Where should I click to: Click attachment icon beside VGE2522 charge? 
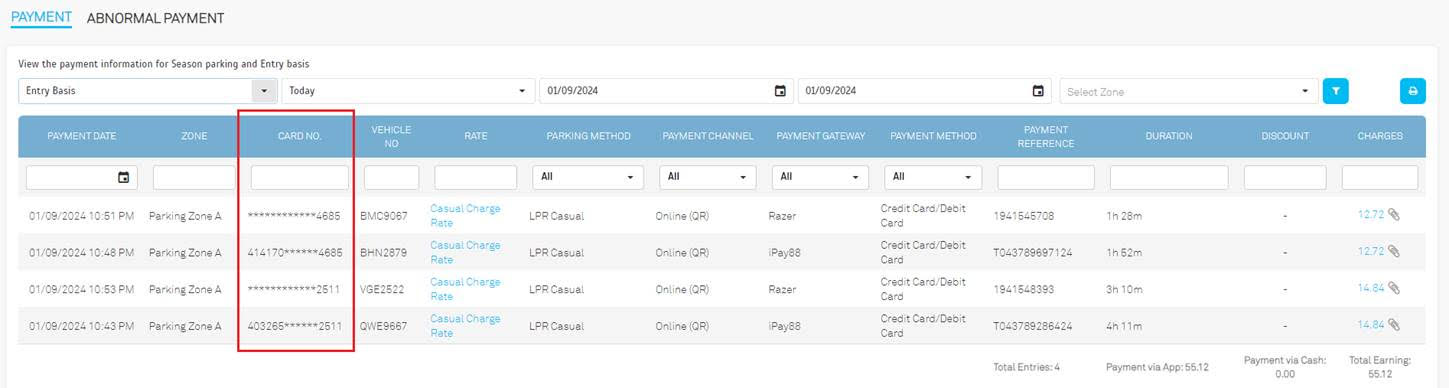tap(1394, 288)
